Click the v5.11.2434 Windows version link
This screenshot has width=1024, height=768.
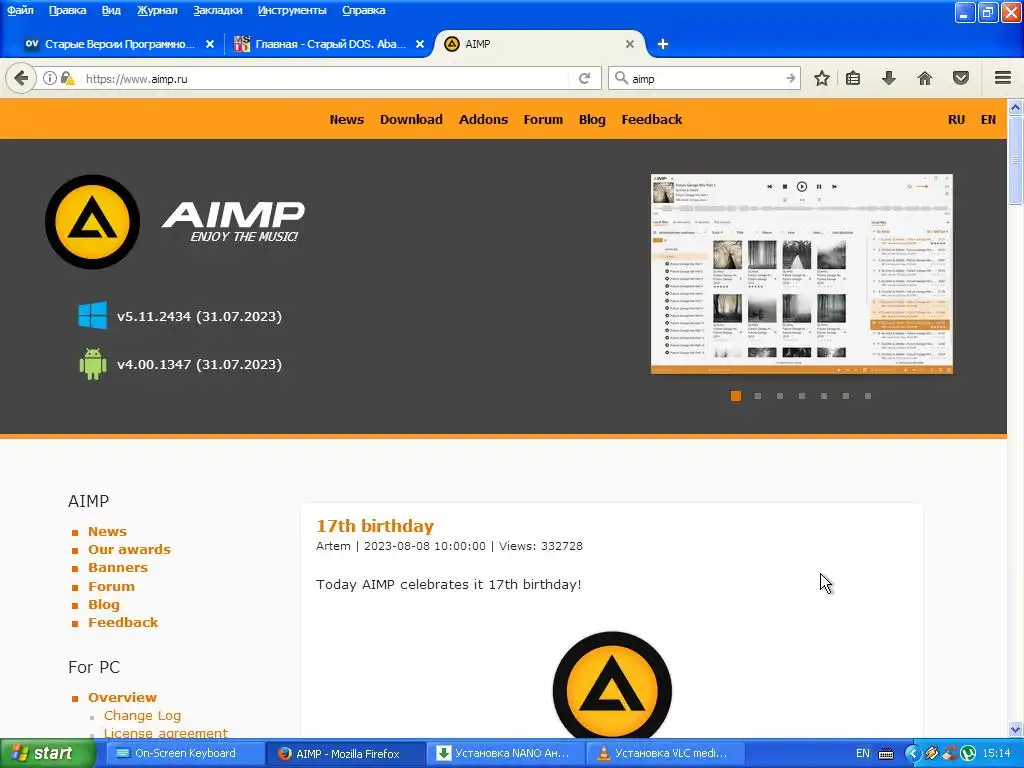(199, 316)
